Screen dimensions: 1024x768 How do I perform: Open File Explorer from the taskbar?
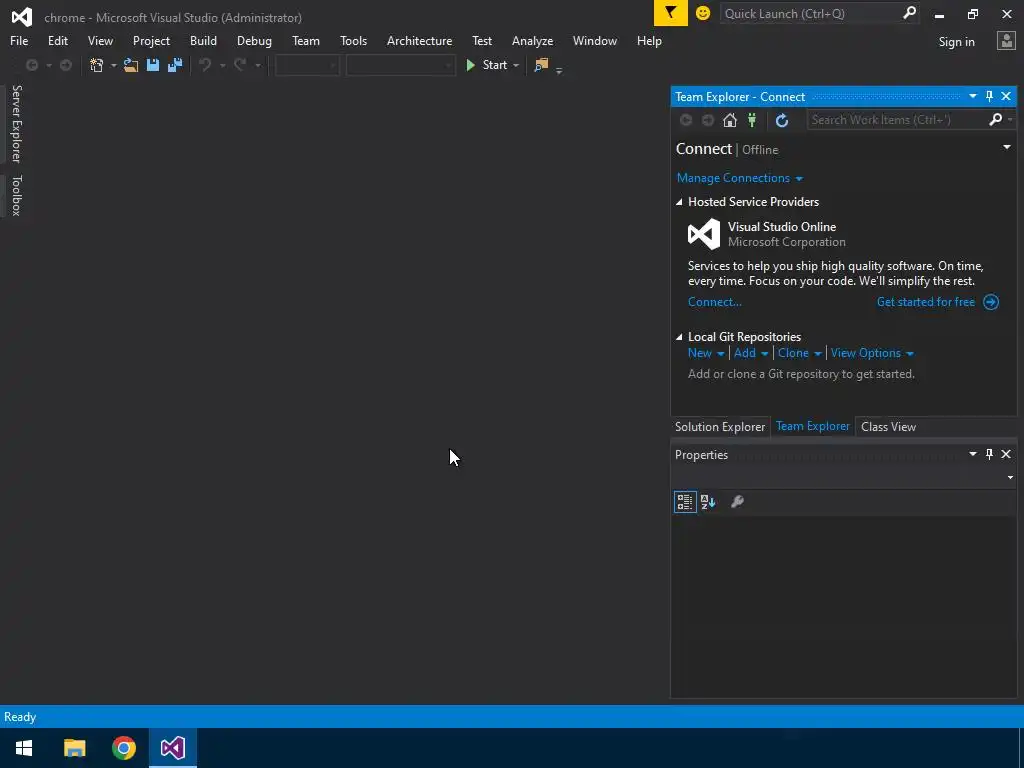click(x=74, y=748)
